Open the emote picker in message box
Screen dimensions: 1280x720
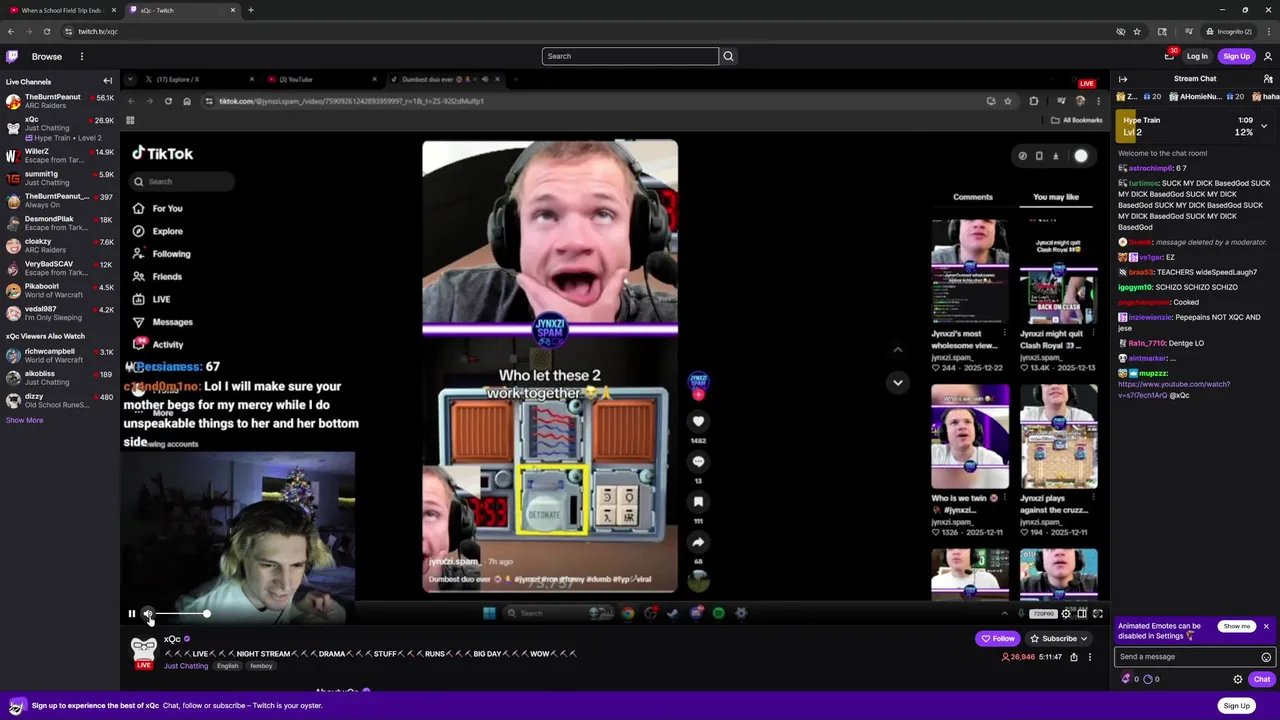pyautogui.click(x=1266, y=657)
